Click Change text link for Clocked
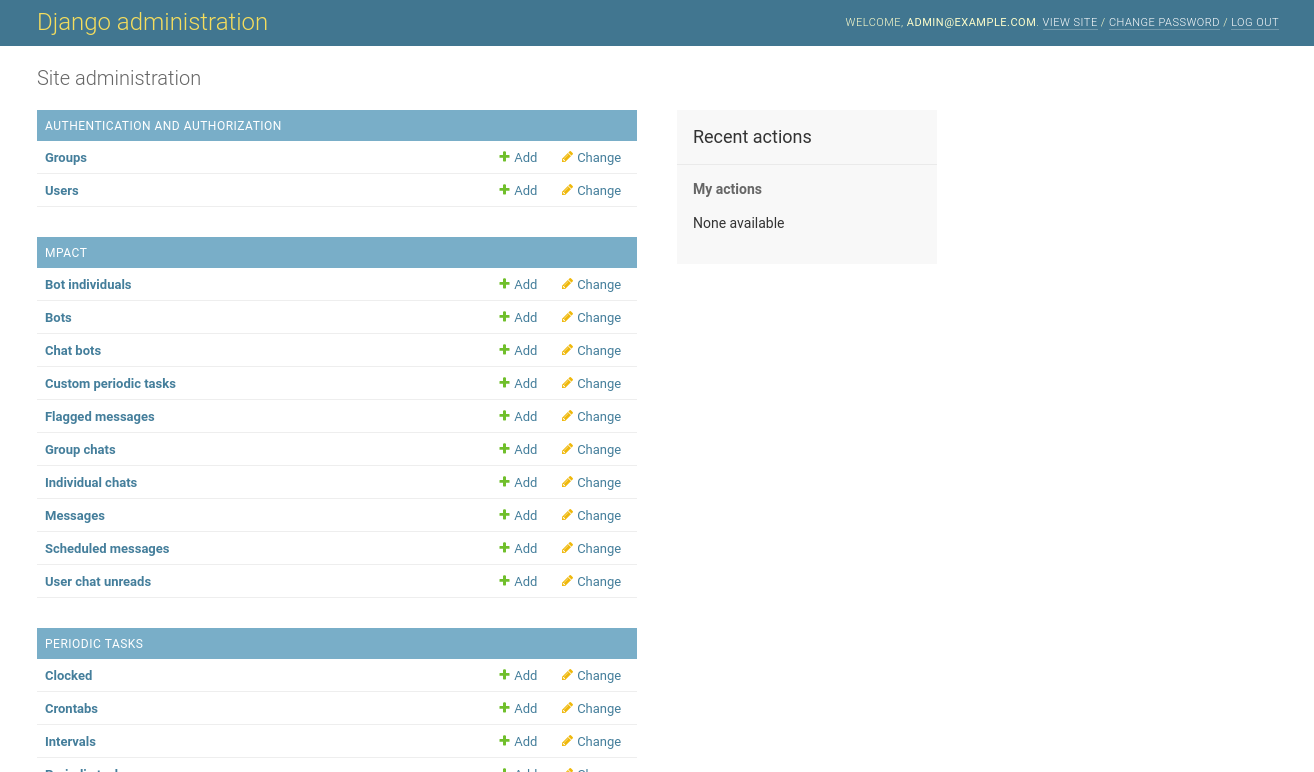Image resolution: width=1314 pixels, height=772 pixels. point(599,676)
